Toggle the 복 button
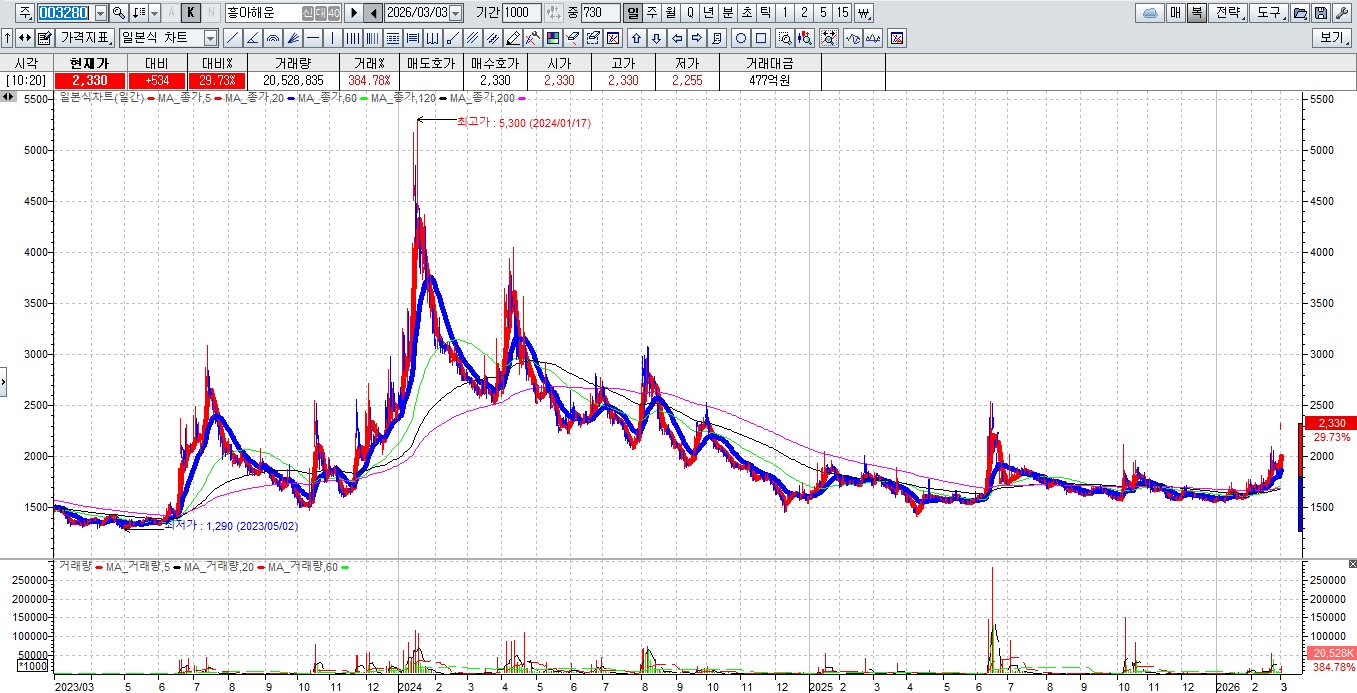Image resolution: width=1357 pixels, height=693 pixels. [1197, 13]
